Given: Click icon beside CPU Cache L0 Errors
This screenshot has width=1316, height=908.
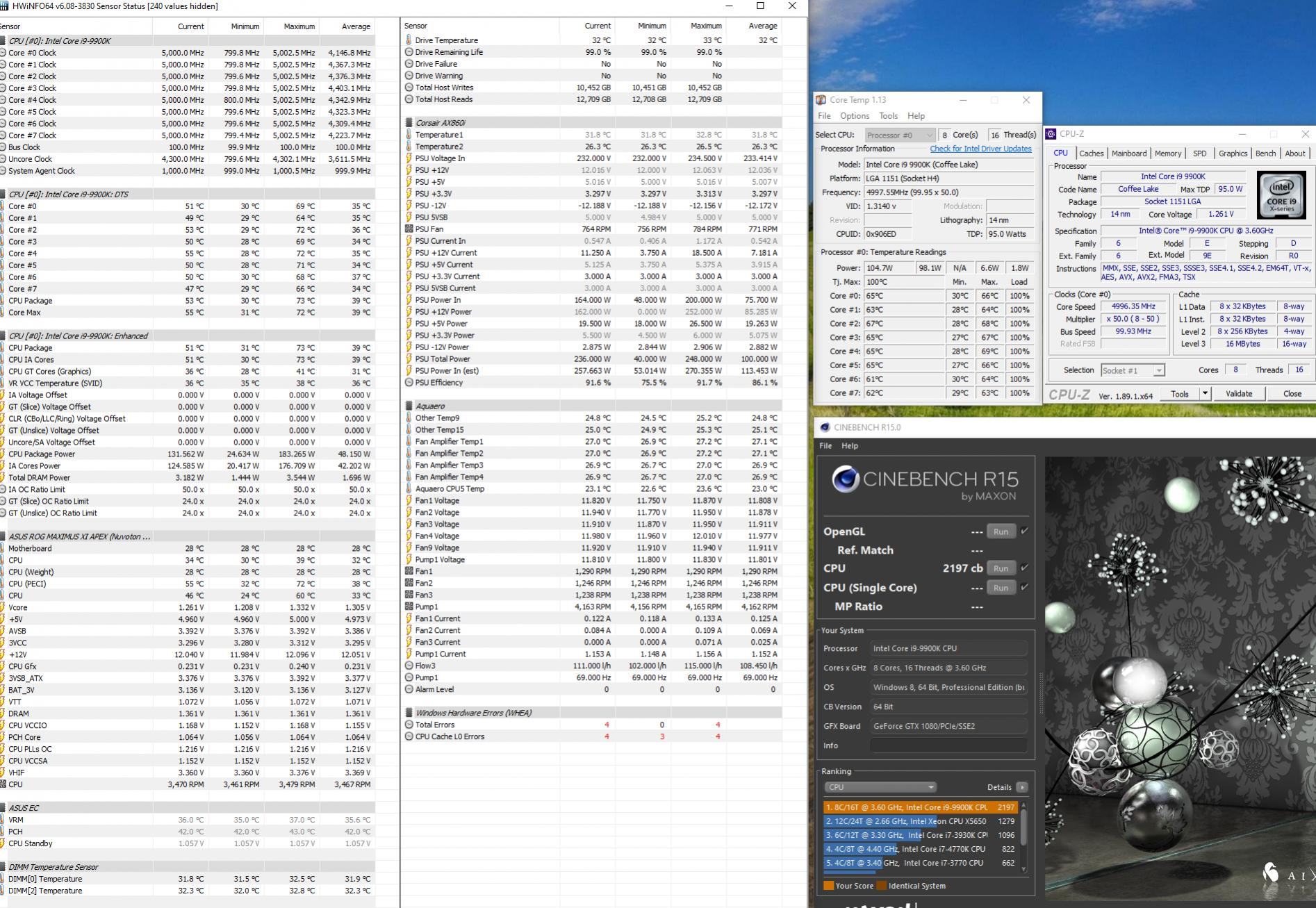Looking at the screenshot, I should coord(409,737).
